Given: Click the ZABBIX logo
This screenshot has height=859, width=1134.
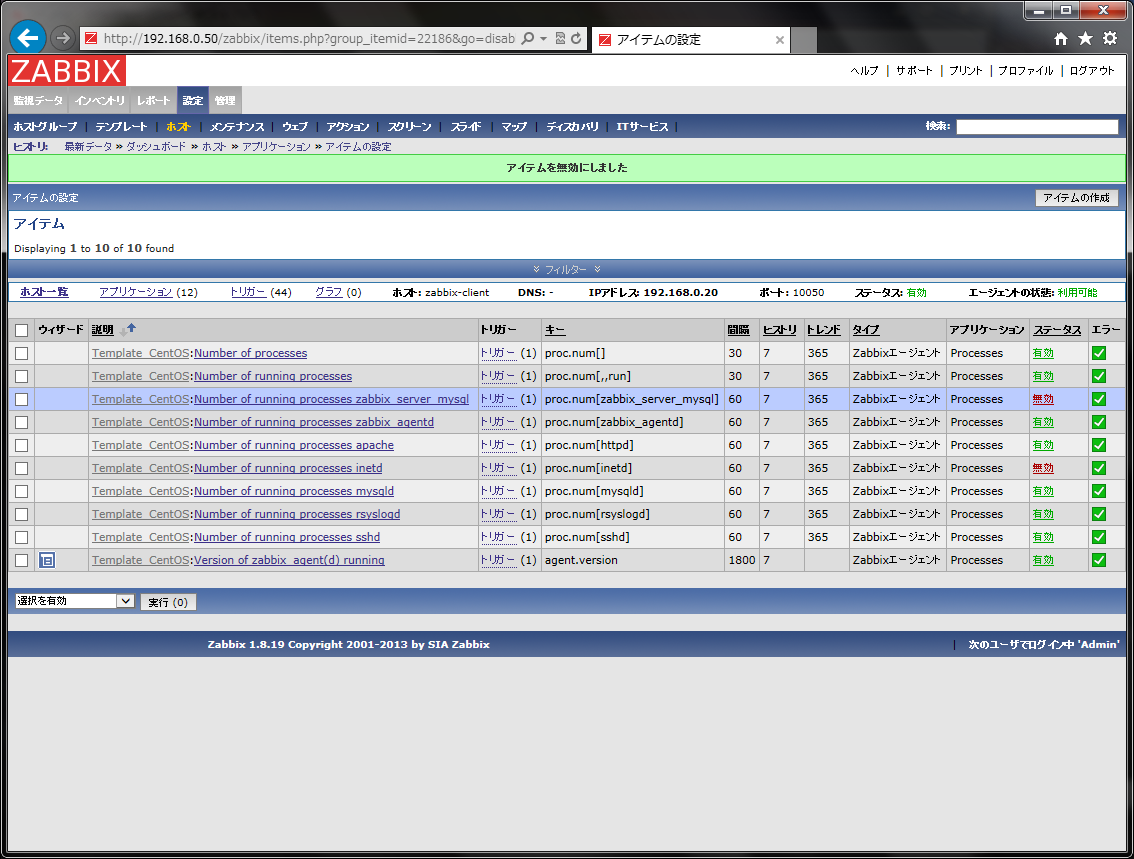Looking at the screenshot, I should click(x=67, y=71).
